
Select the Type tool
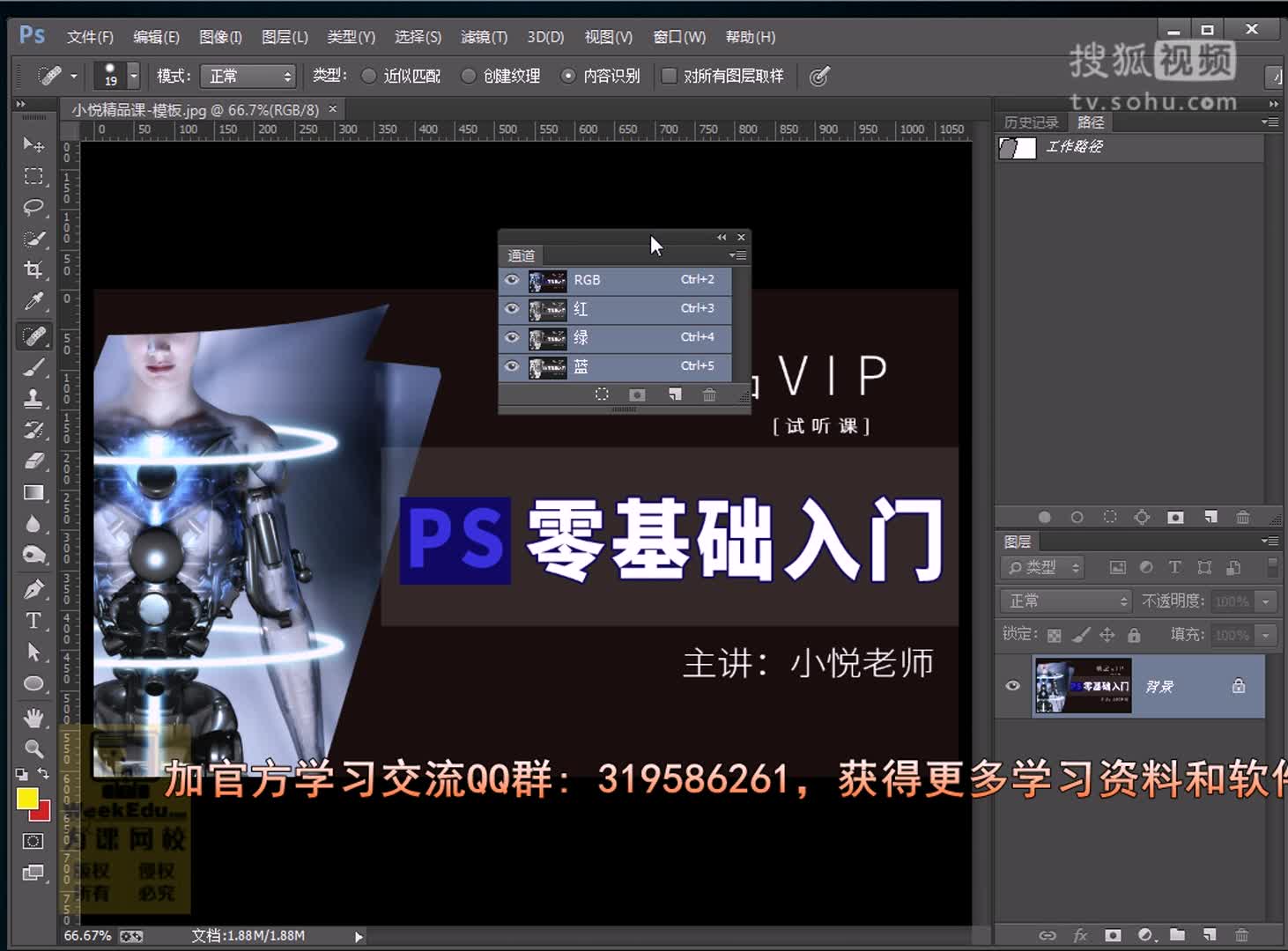tap(33, 620)
